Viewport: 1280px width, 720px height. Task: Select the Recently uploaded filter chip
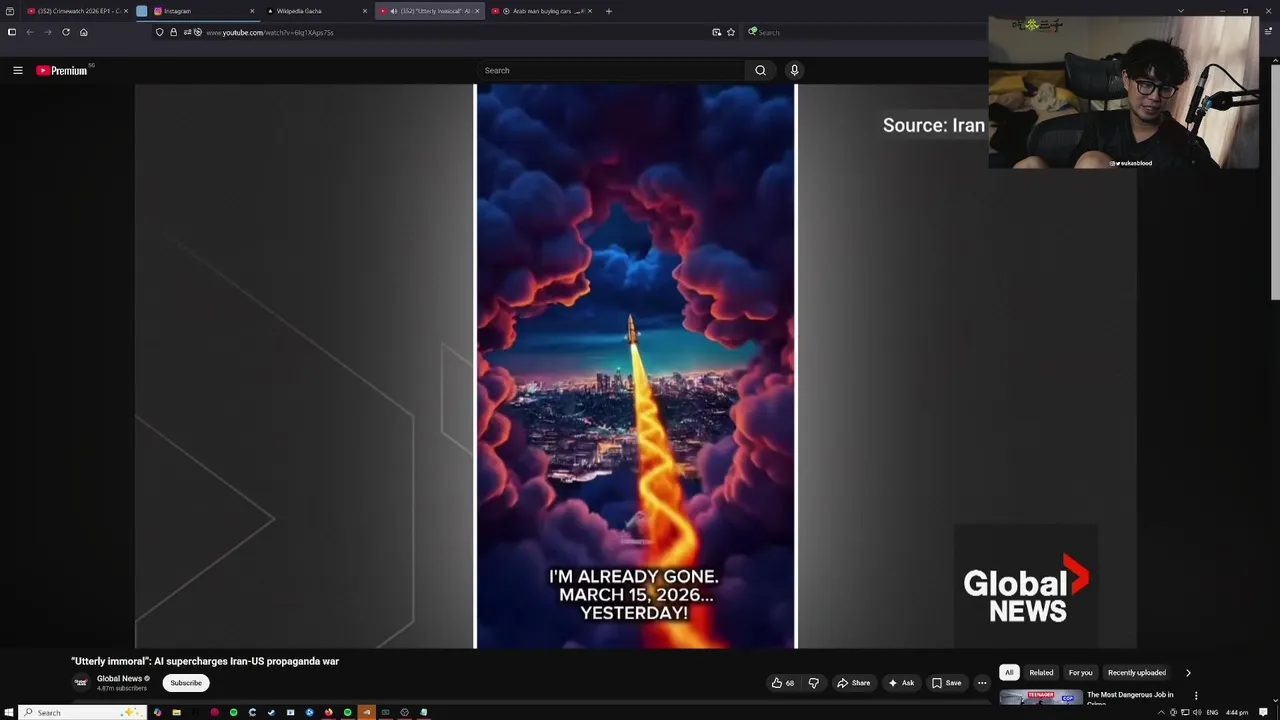pyautogui.click(x=1136, y=673)
